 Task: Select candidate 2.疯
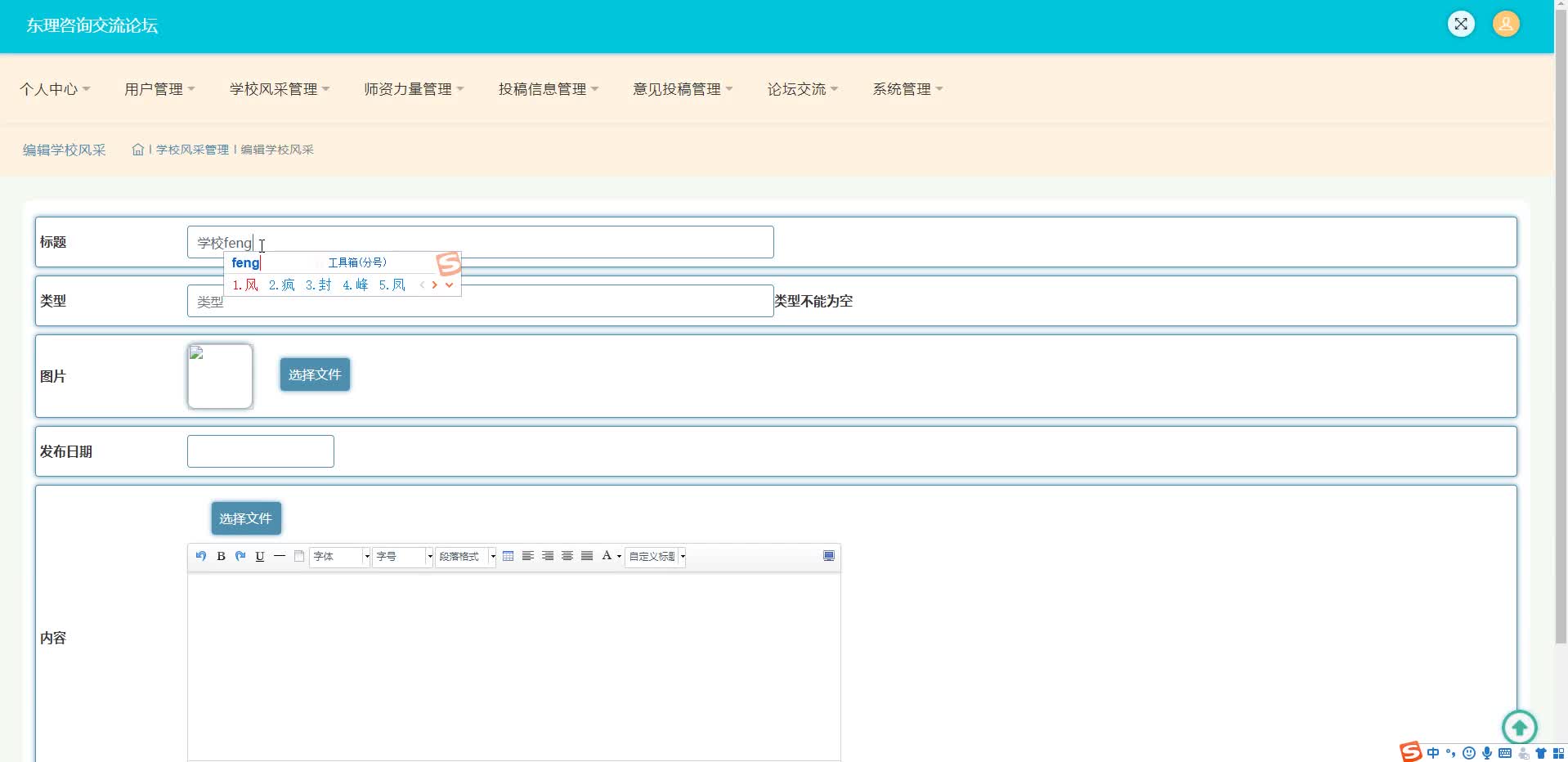coord(282,285)
